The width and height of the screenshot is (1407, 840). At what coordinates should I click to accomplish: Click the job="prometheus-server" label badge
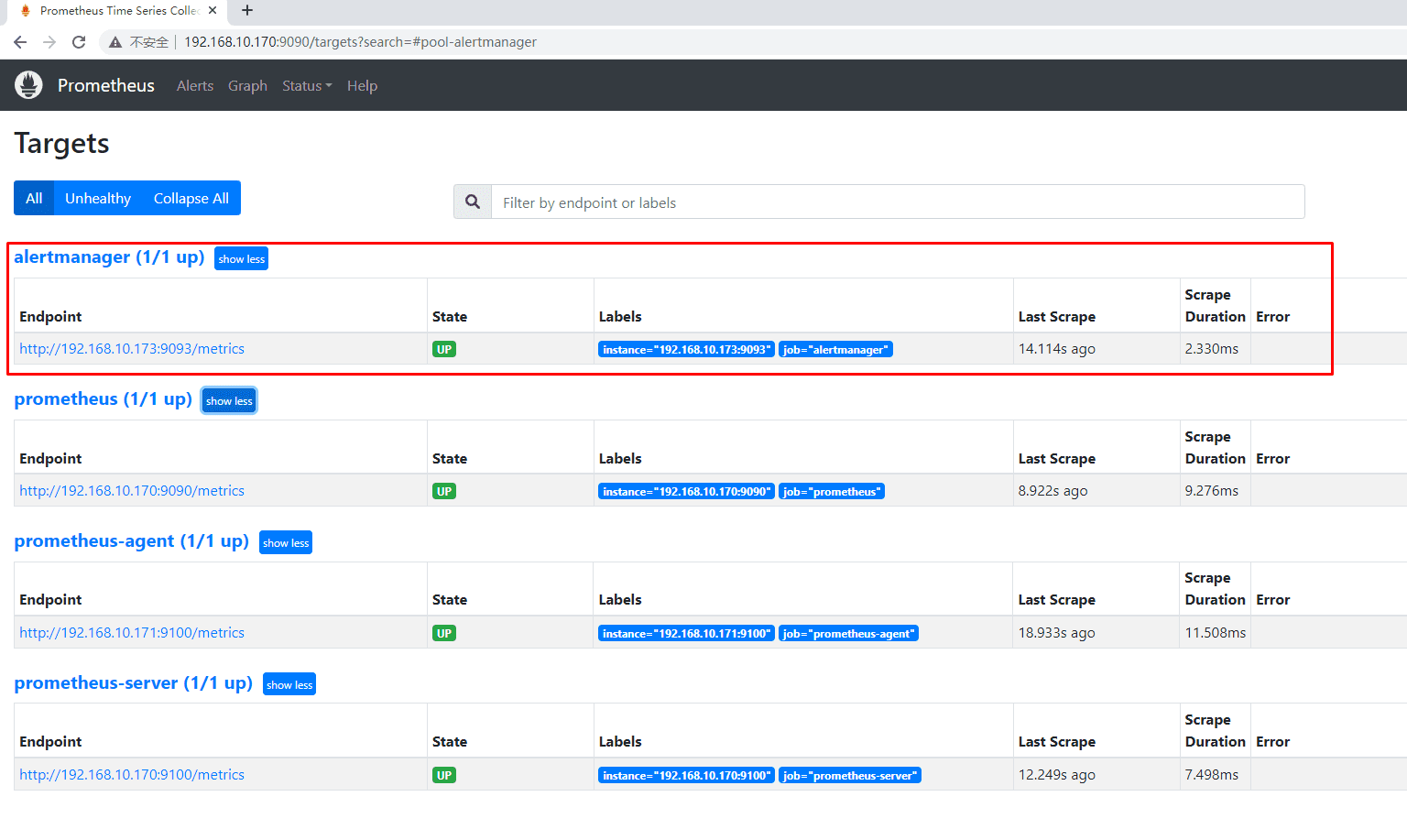point(850,775)
